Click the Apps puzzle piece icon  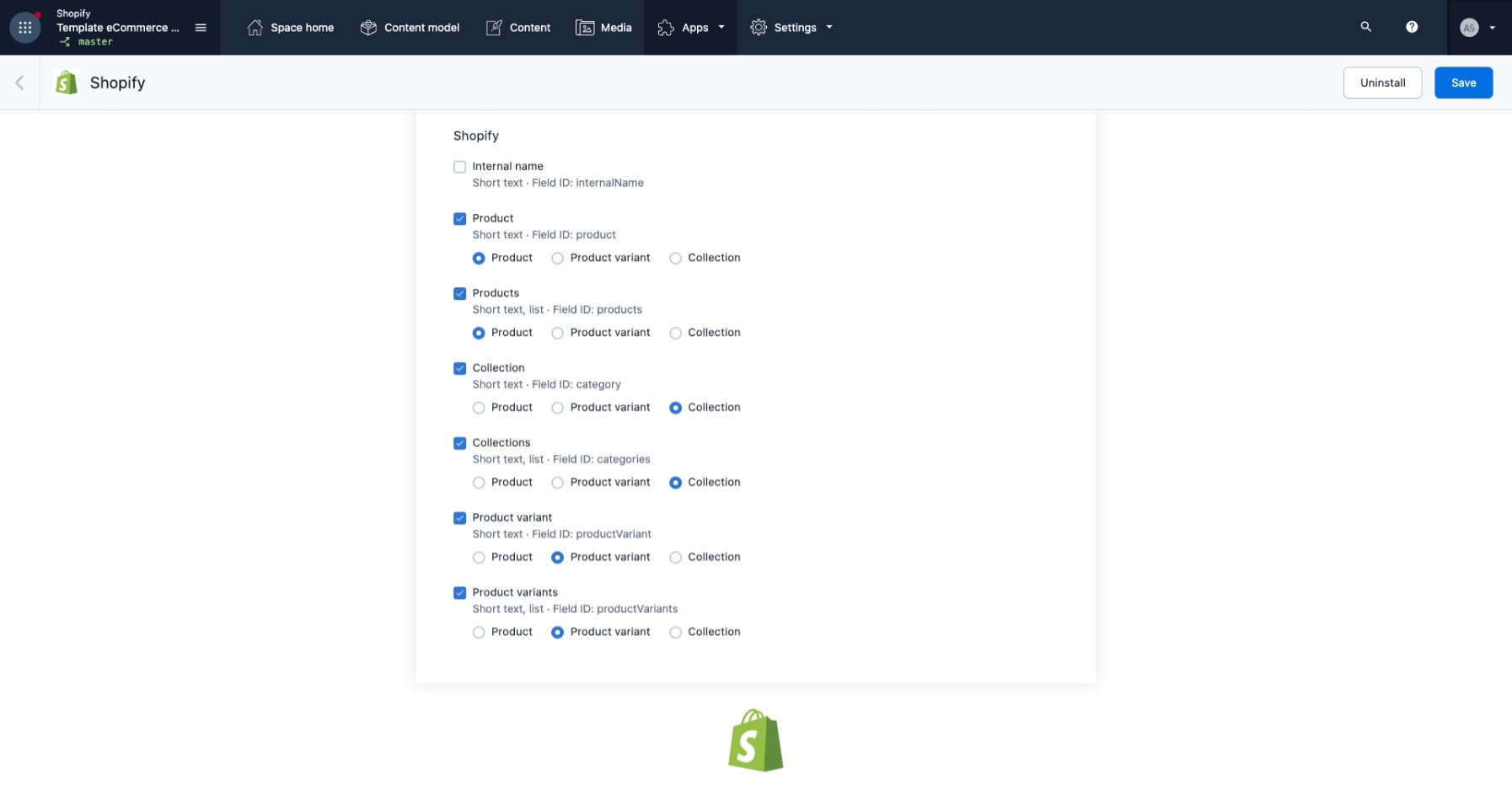point(666,28)
